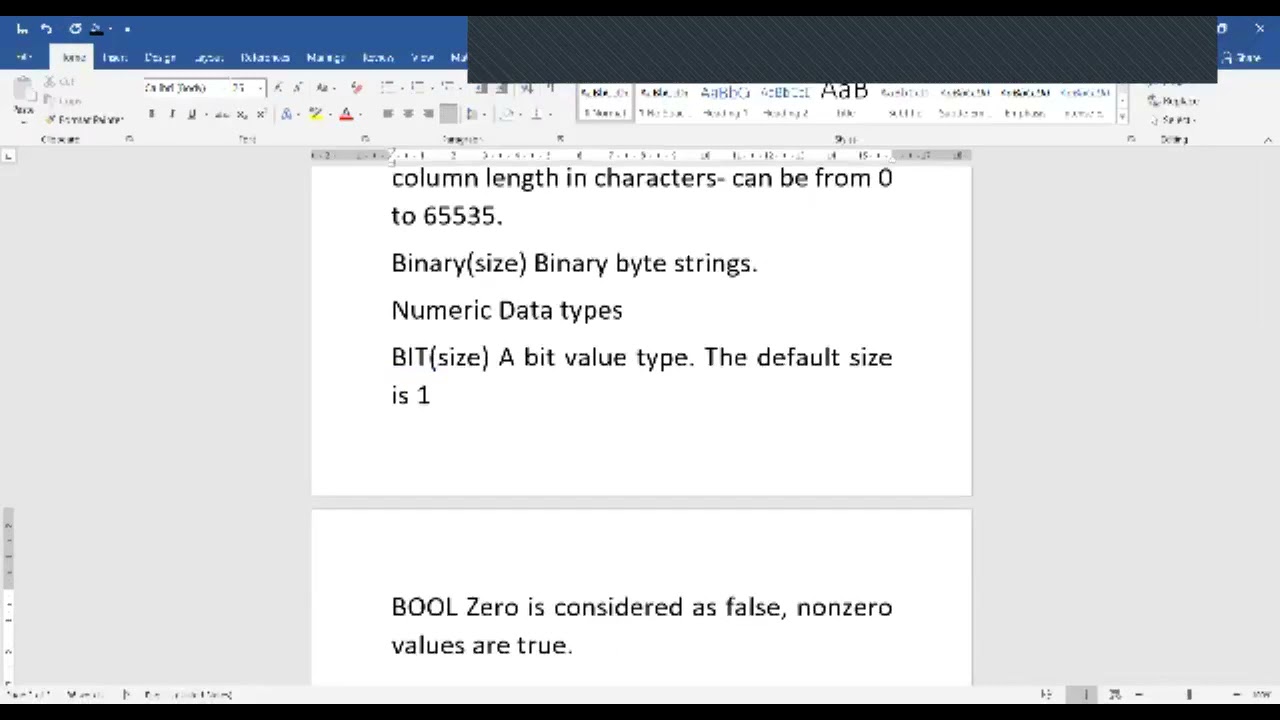Switch to the Layout tab
Image resolution: width=1280 pixels, height=720 pixels.
point(209,58)
